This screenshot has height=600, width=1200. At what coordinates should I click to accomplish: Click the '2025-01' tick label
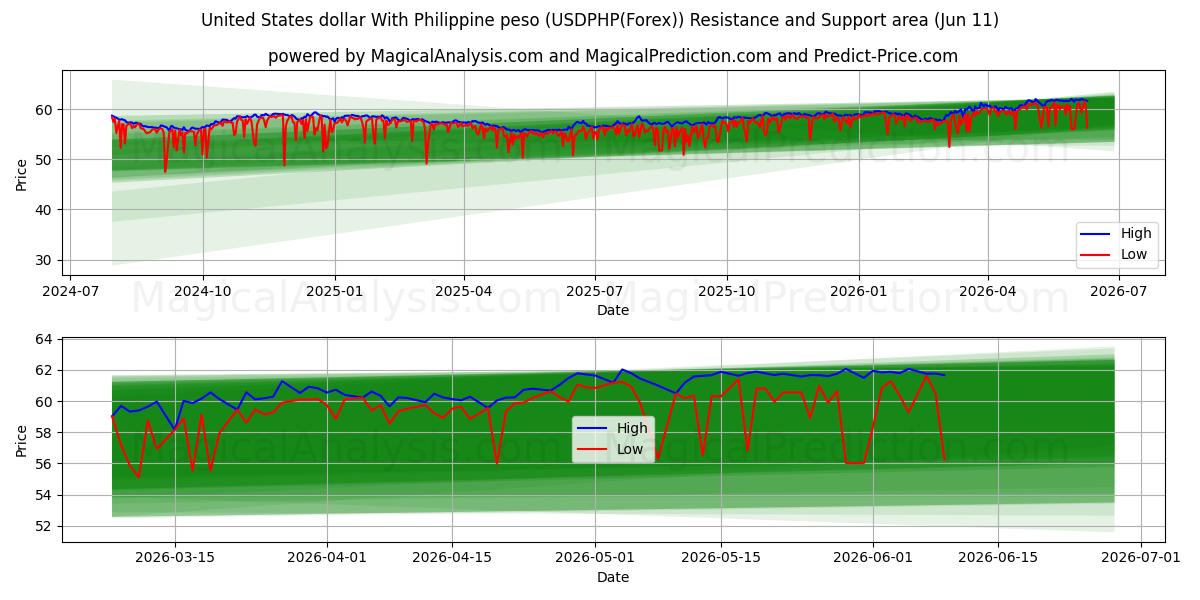[x=334, y=291]
